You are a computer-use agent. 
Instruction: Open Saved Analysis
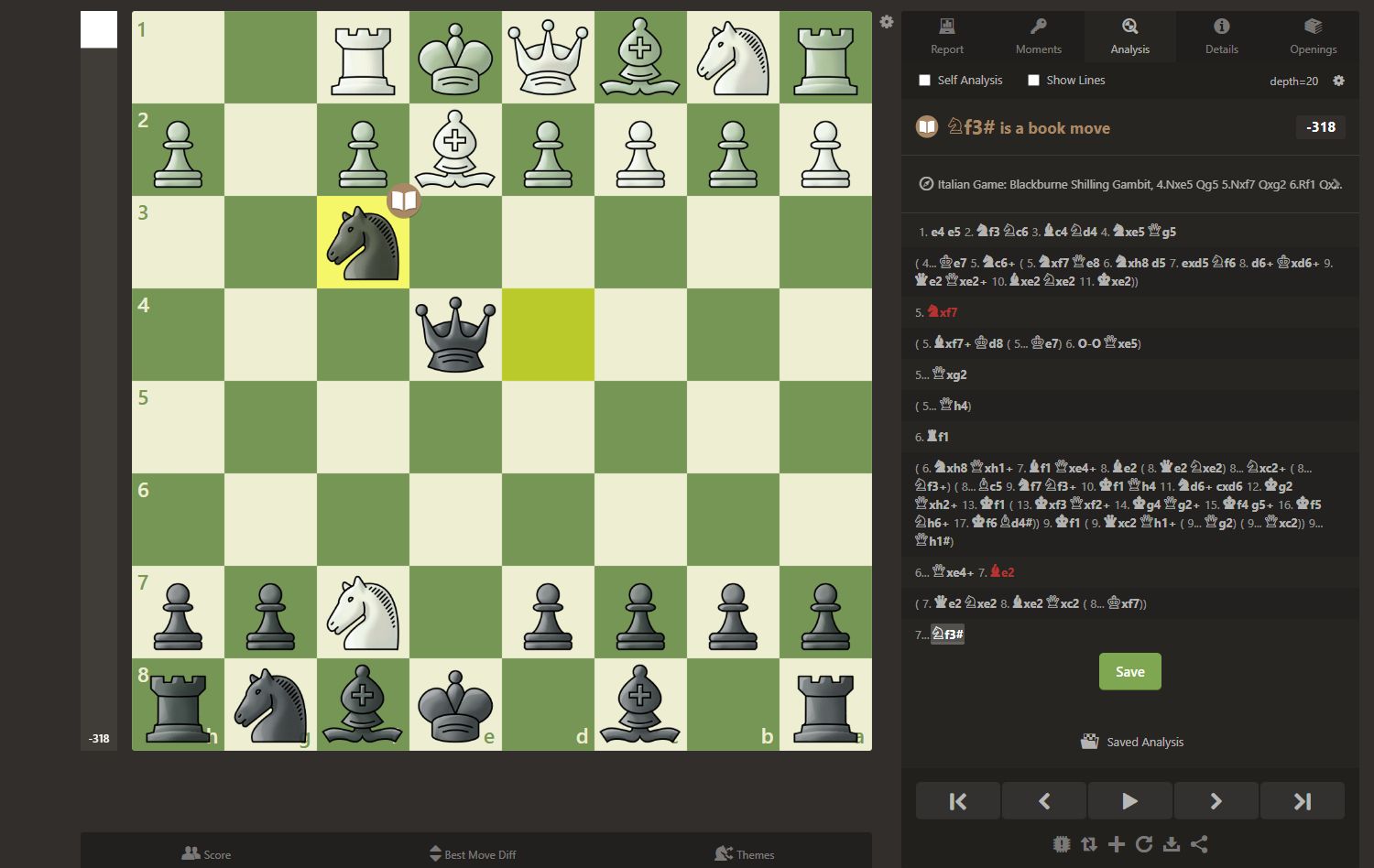pos(1132,742)
